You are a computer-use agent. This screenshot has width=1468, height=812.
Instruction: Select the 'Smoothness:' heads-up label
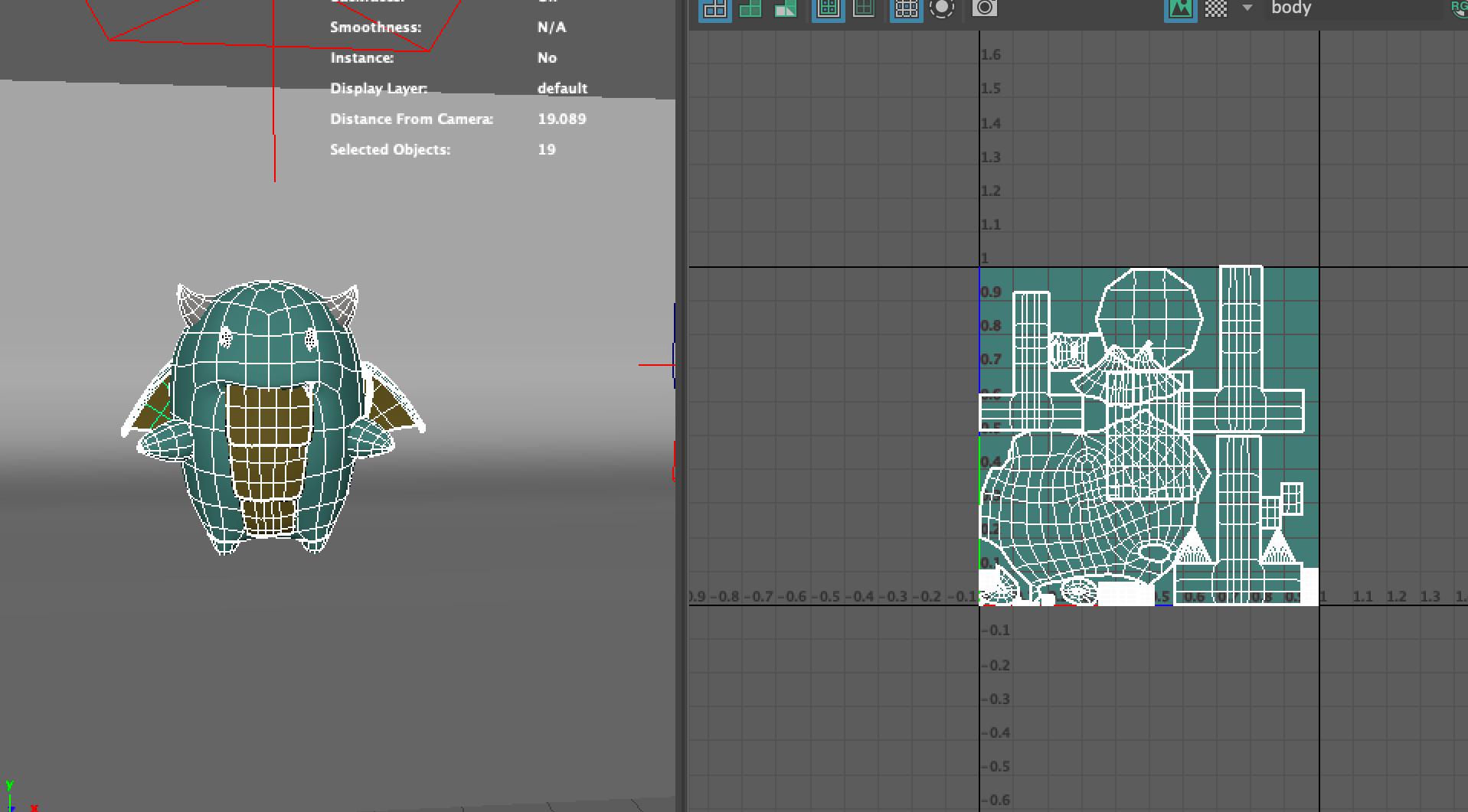375,28
